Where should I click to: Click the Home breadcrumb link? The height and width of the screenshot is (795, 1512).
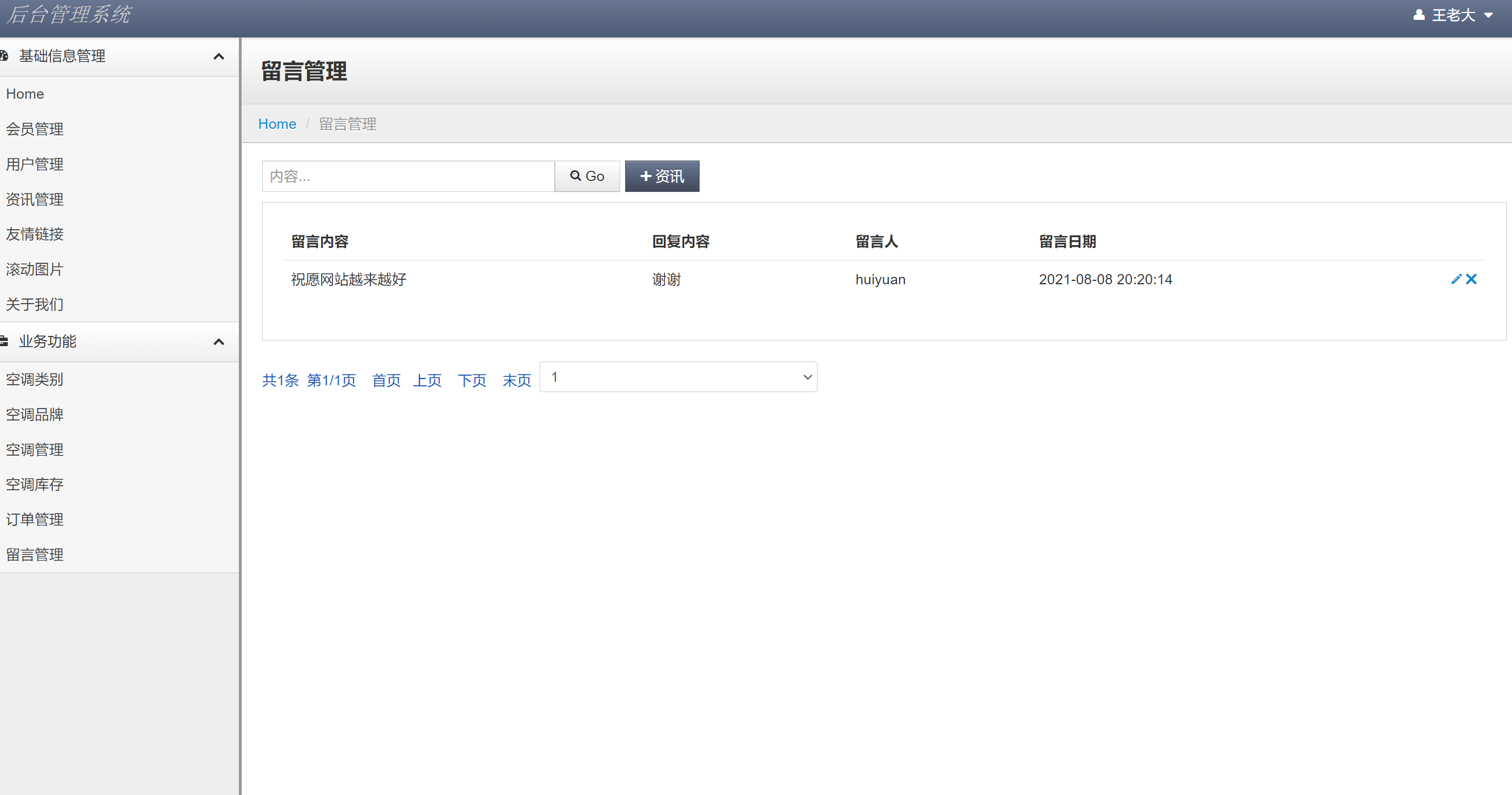point(277,124)
